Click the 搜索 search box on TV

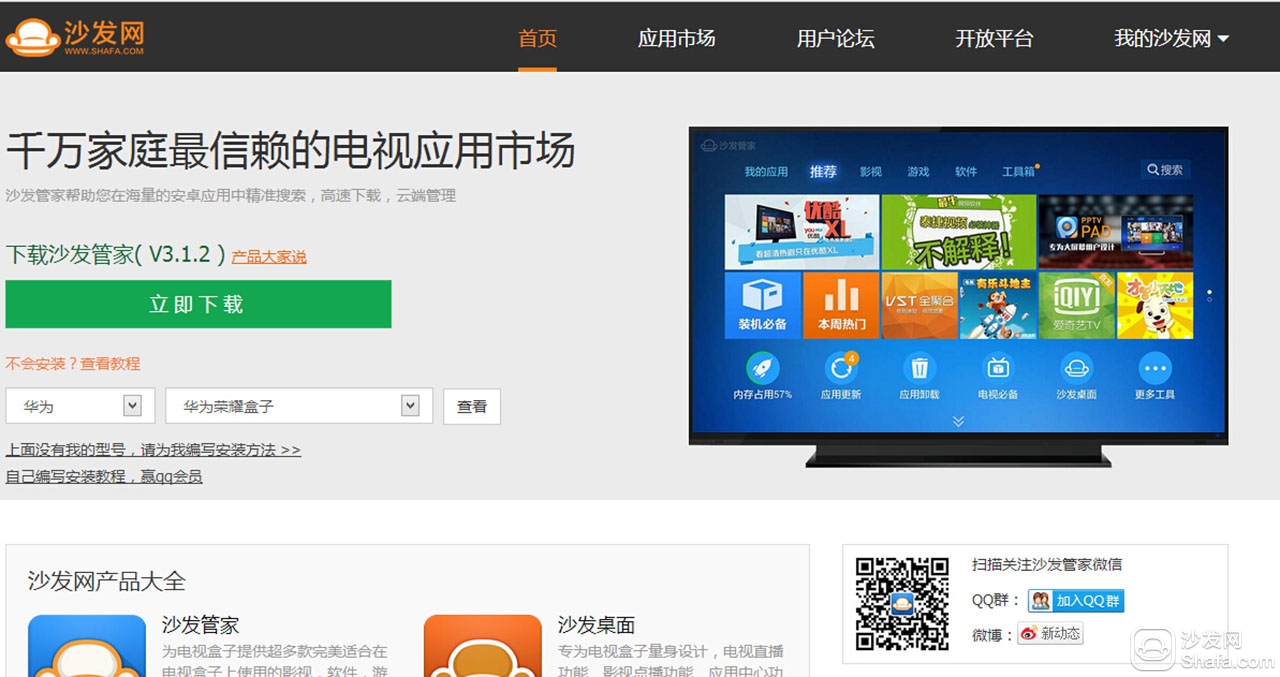1166,170
